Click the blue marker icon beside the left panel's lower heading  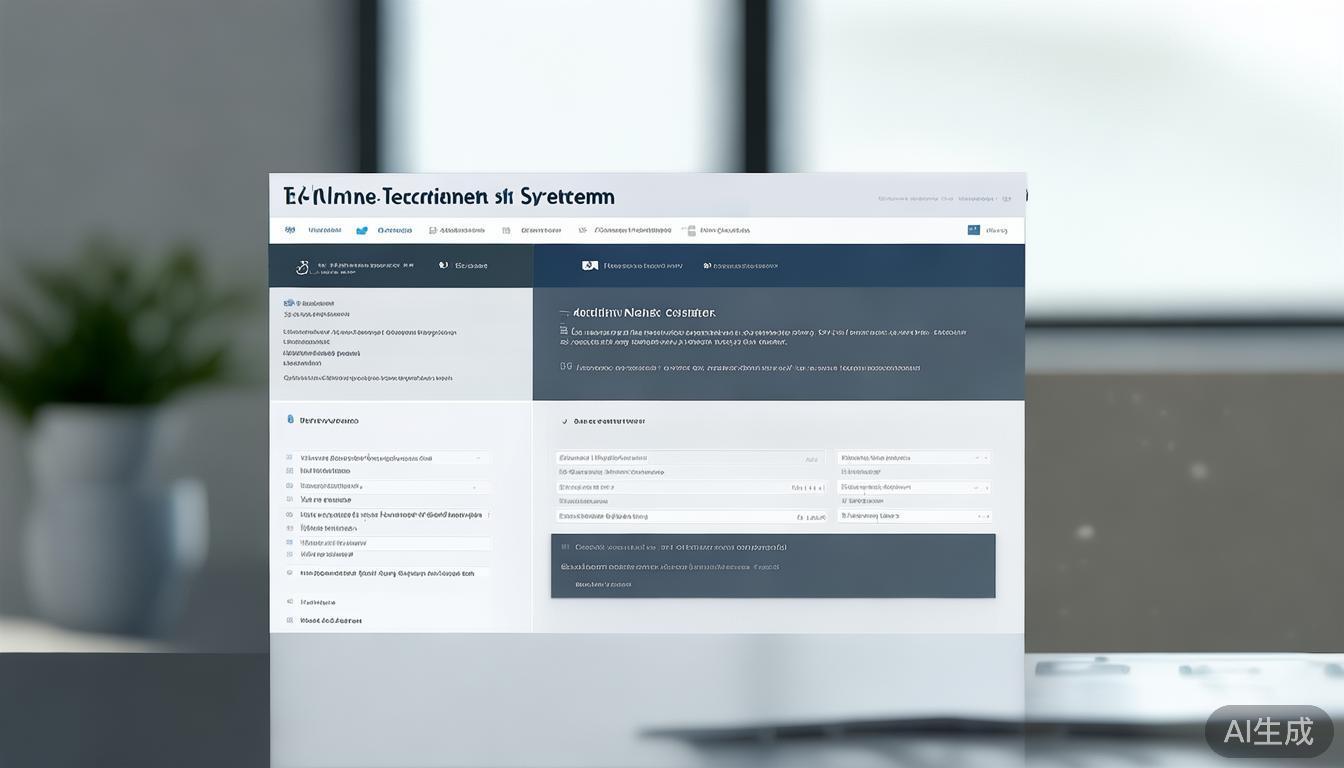tap(290, 421)
